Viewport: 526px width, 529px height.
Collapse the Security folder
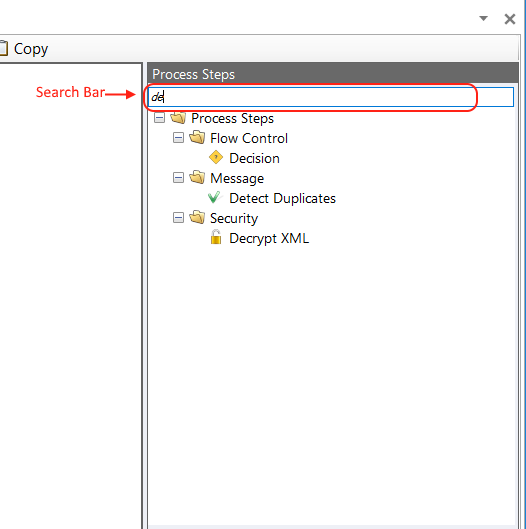178,218
